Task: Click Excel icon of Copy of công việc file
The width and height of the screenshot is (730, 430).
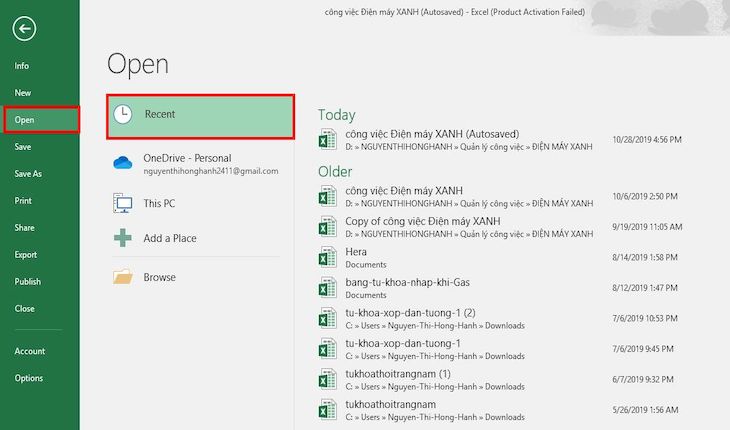Action: [x=327, y=227]
